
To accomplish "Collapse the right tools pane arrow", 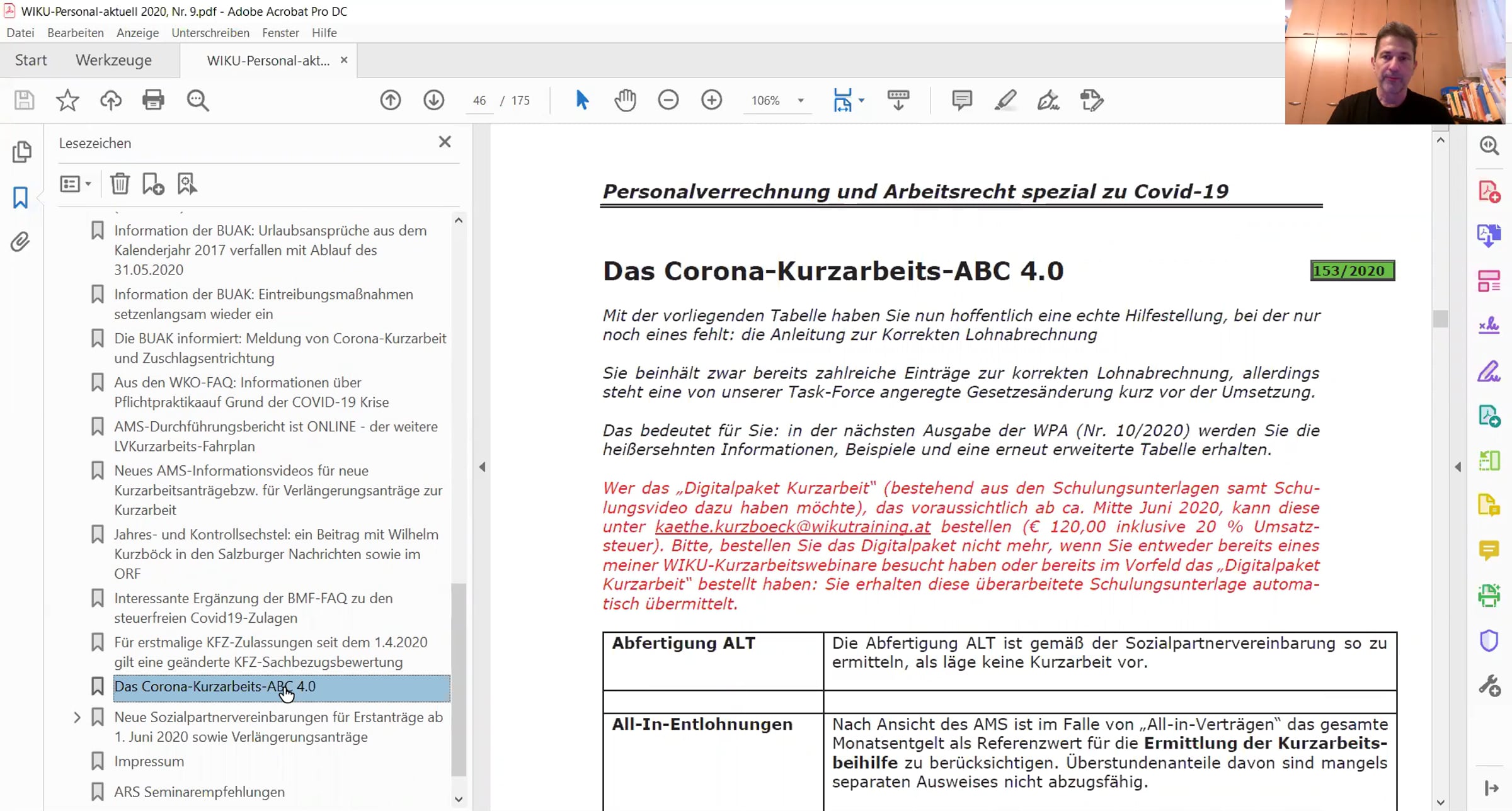I will (x=1458, y=467).
